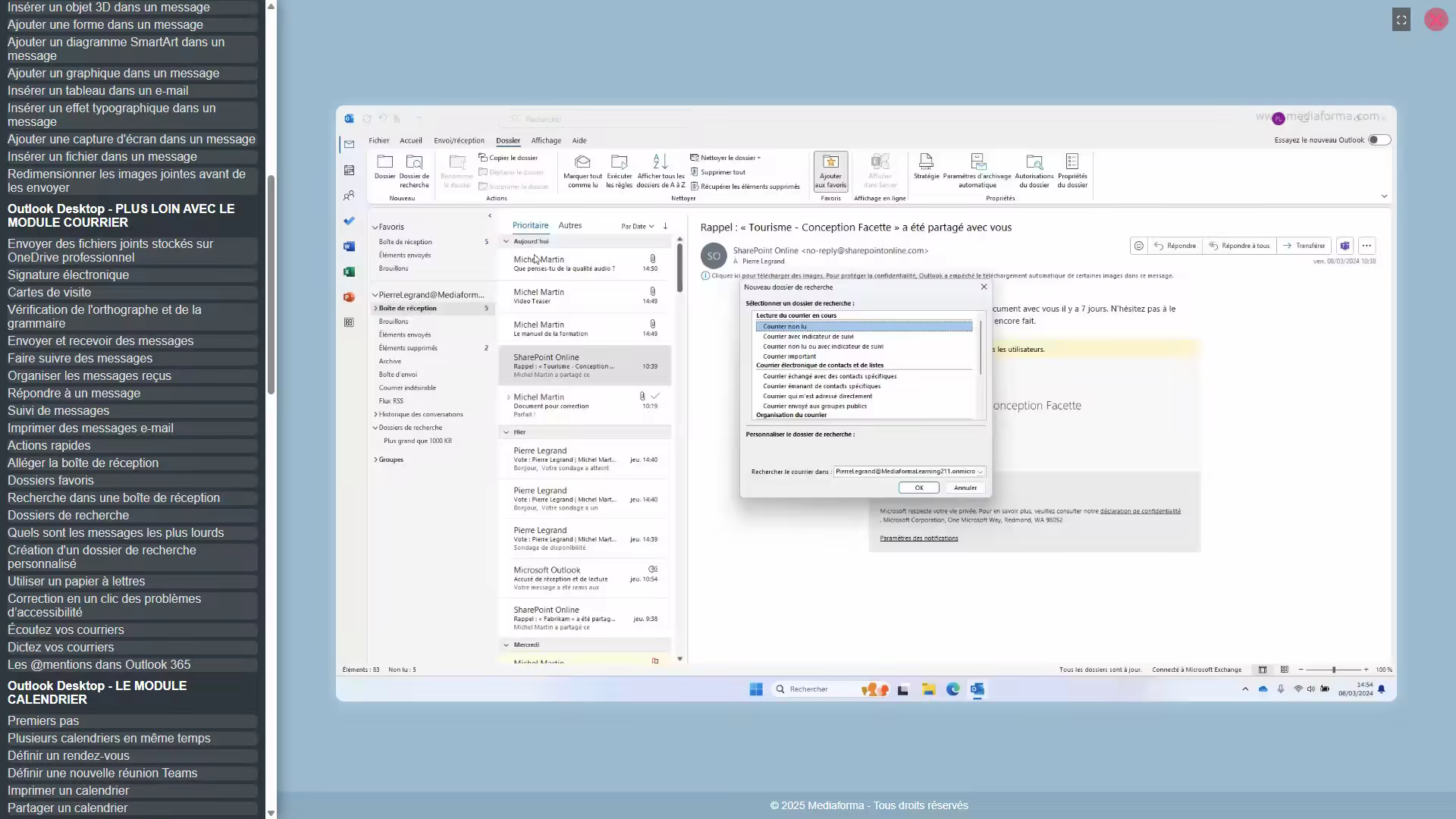Open the People contacts icon
The height and width of the screenshot is (819, 1456).
coord(349,196)
